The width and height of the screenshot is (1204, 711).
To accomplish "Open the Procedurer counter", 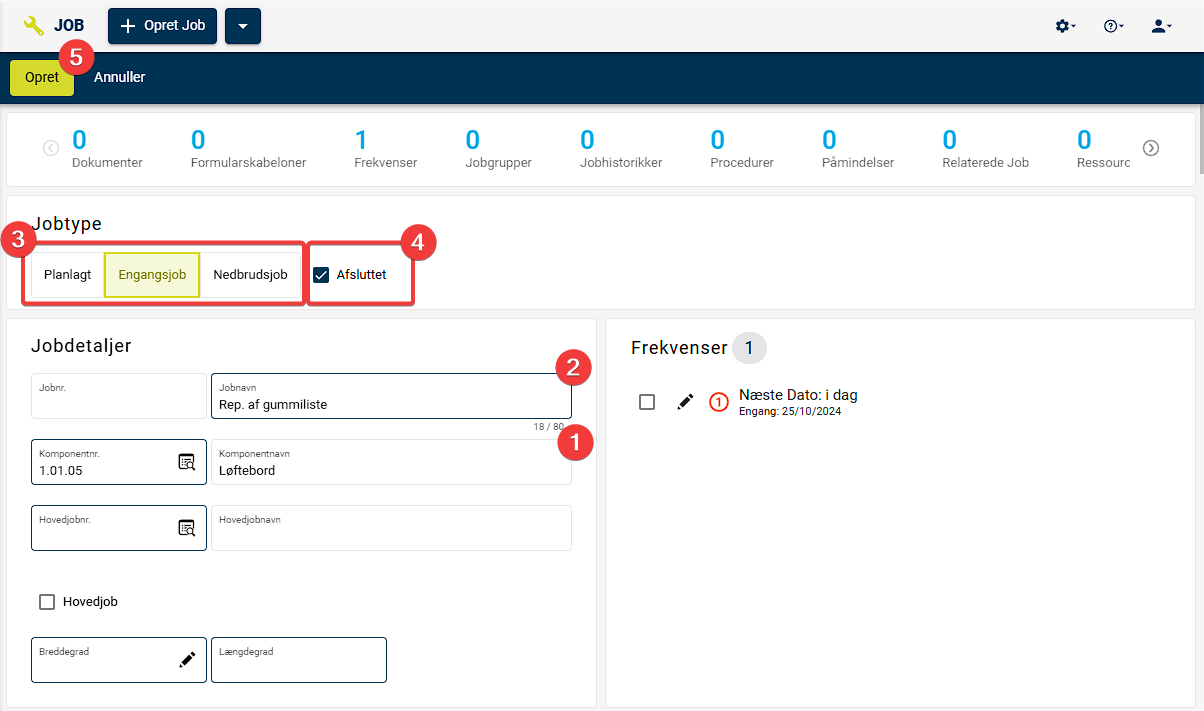I will [x=742, y=148].
